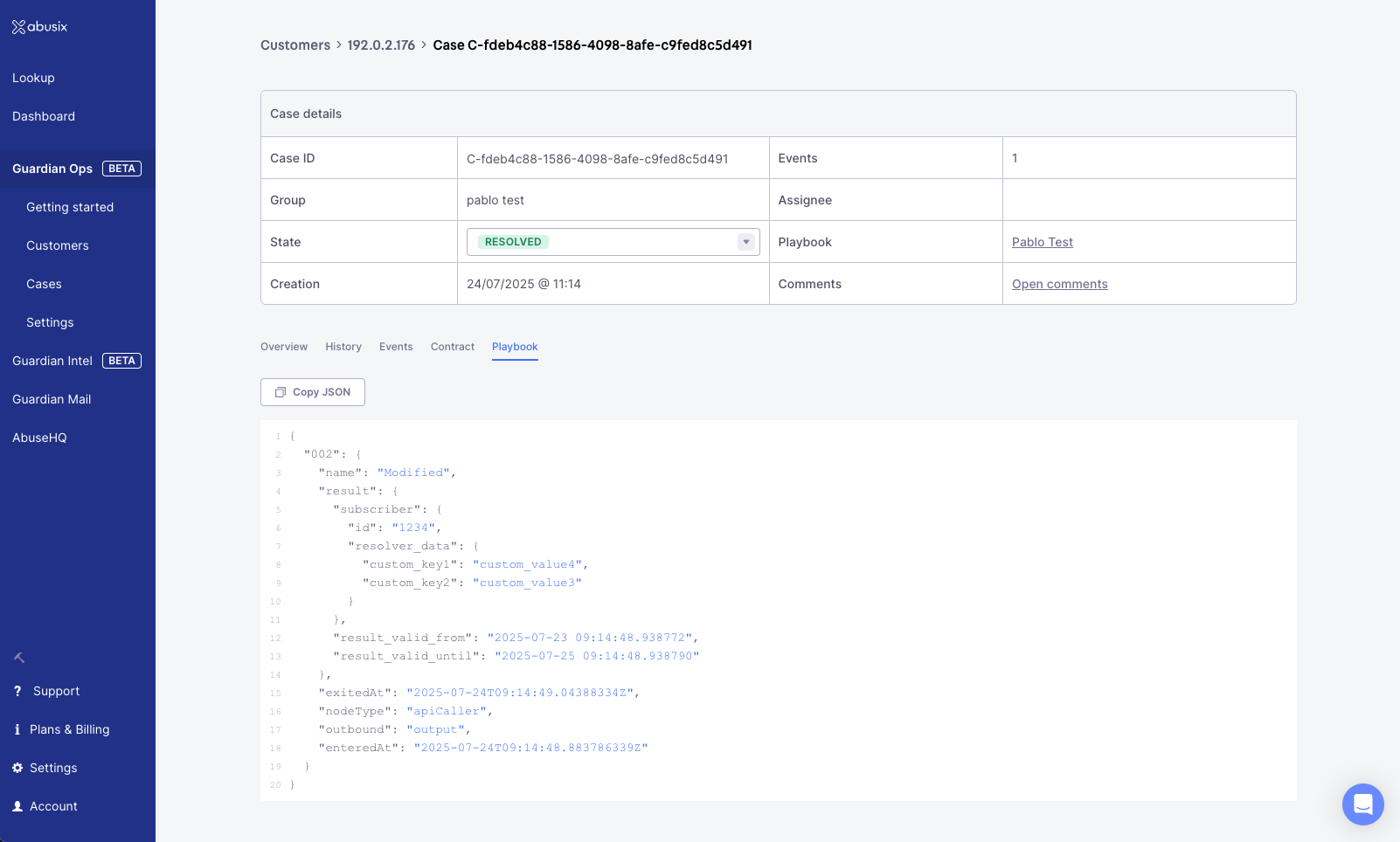Click the Settings gear icon at sidebar bottom
The image size is (1400, 842).
point(17,768)
